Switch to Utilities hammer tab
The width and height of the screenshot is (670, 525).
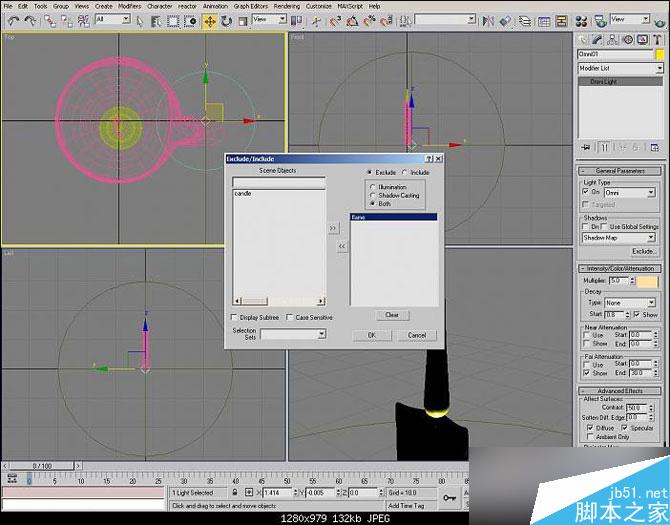(x=657, y=40)
